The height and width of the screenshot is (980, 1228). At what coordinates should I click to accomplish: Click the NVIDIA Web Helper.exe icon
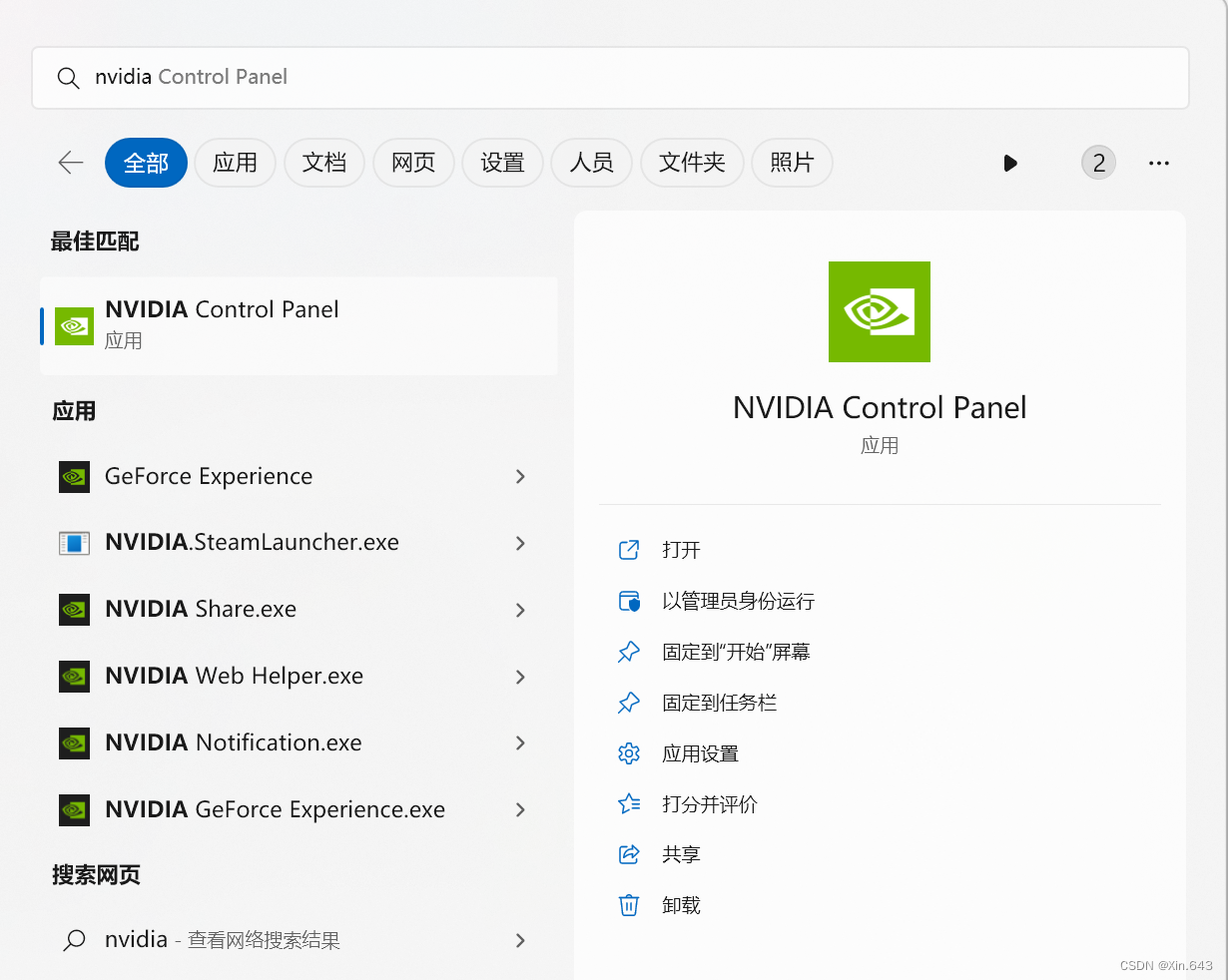click(x=74, y=677)
